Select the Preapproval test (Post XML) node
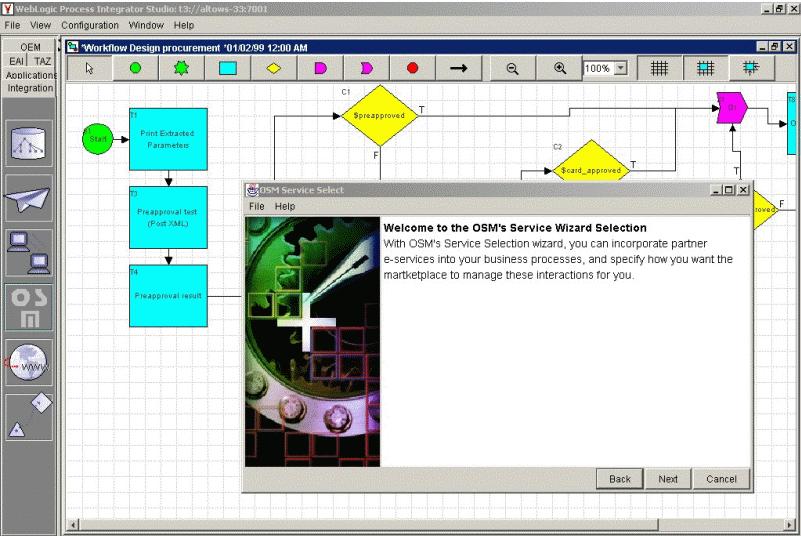 pyautogui.click(x=168, y=218)
